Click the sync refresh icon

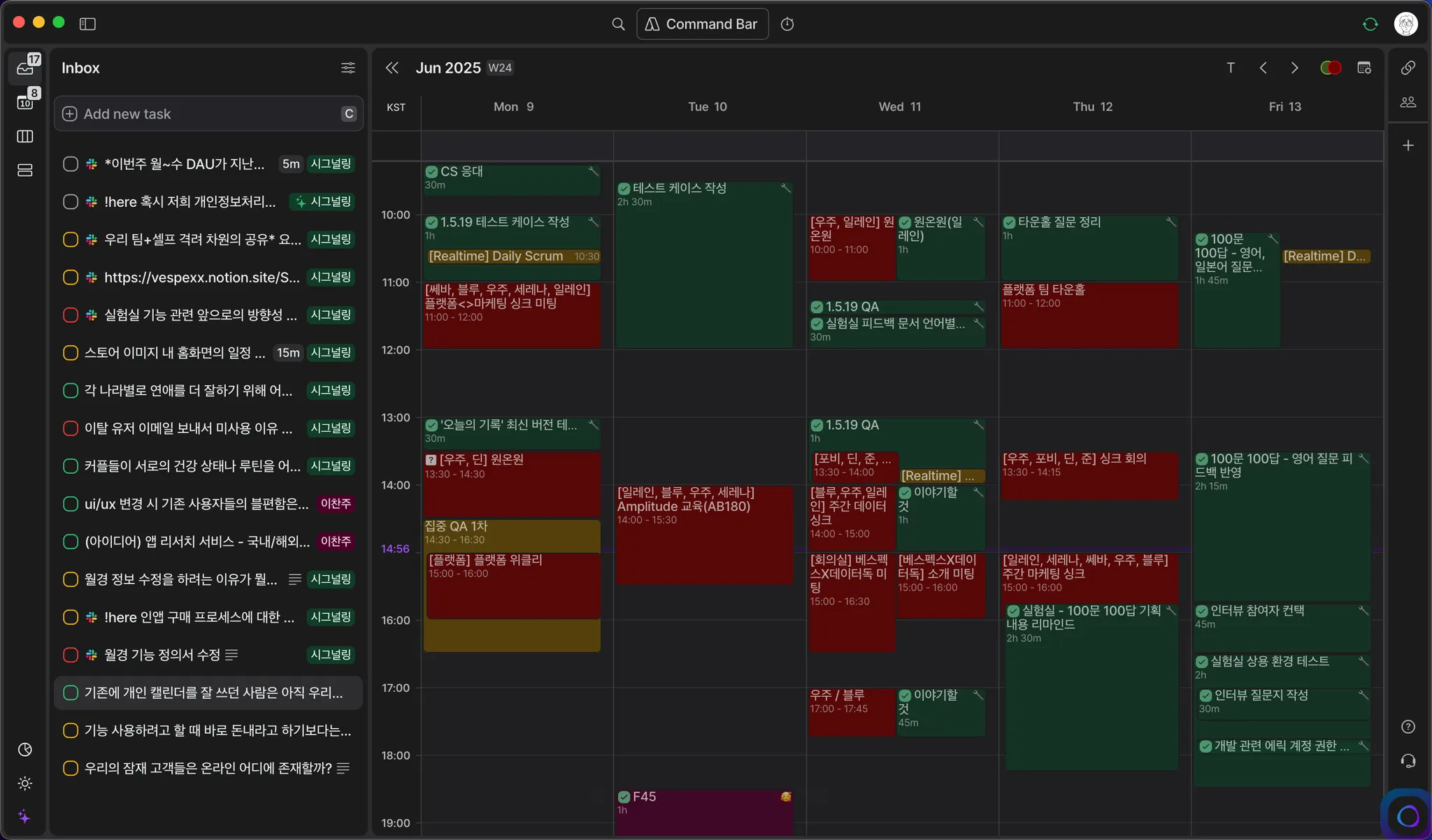[x=1370, y=24]
